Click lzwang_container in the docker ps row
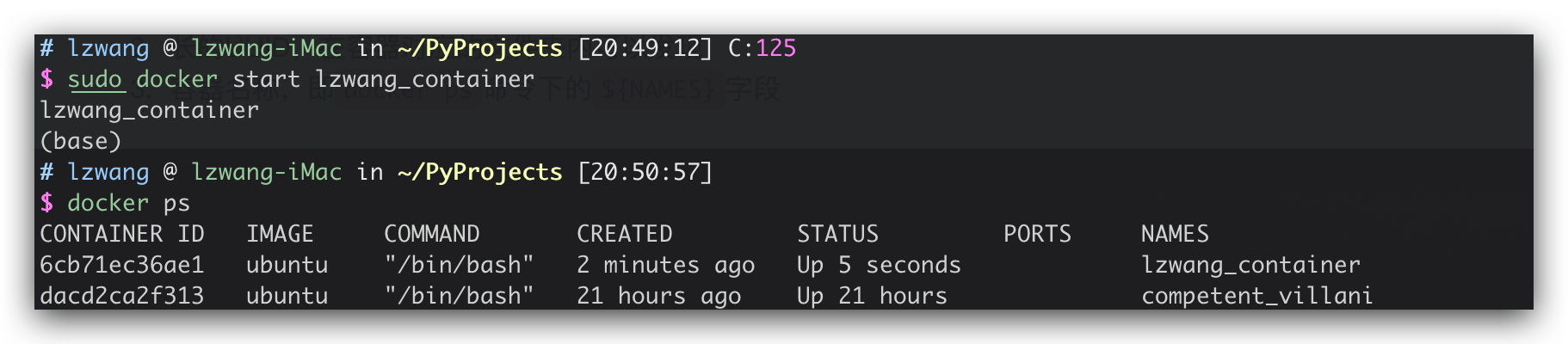Screen dimensions: 1568x344 pos(1250,265)
